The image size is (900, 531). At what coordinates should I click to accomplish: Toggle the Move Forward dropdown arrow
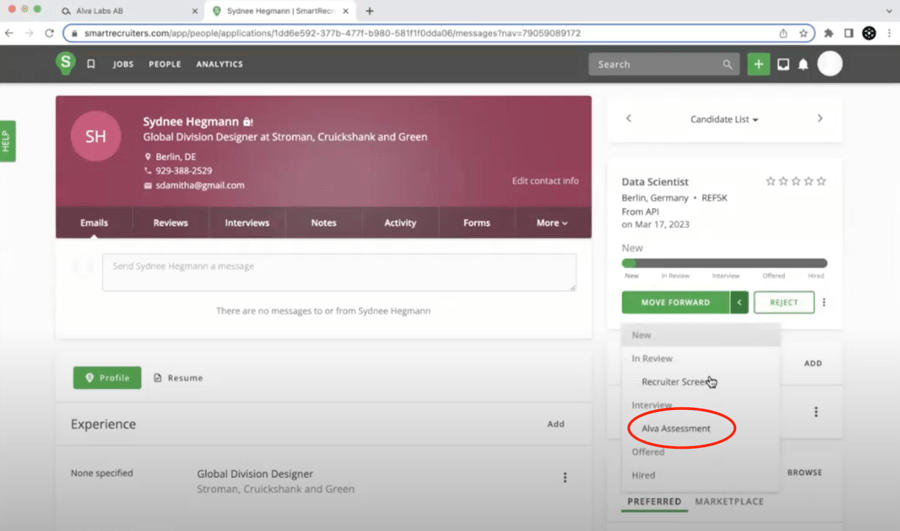(x=739, y=302)
